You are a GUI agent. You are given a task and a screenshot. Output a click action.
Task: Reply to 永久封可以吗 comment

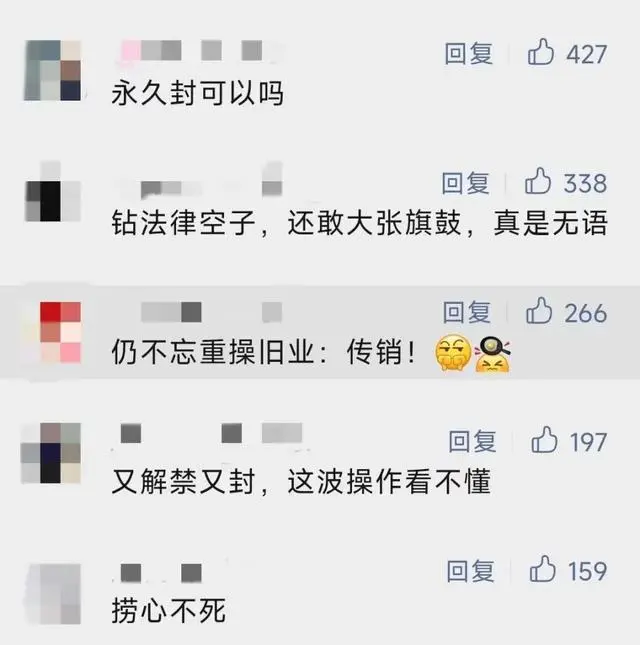point(468,53)
